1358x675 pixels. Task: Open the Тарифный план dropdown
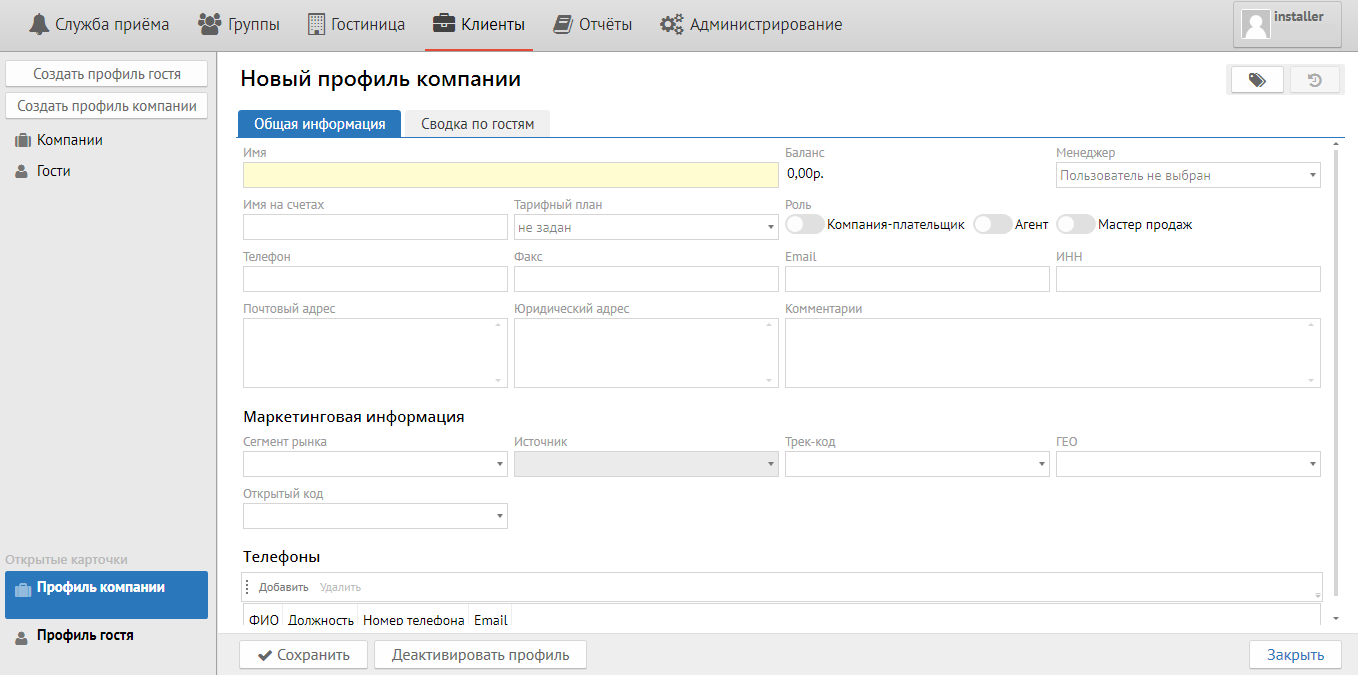point(645,228)
